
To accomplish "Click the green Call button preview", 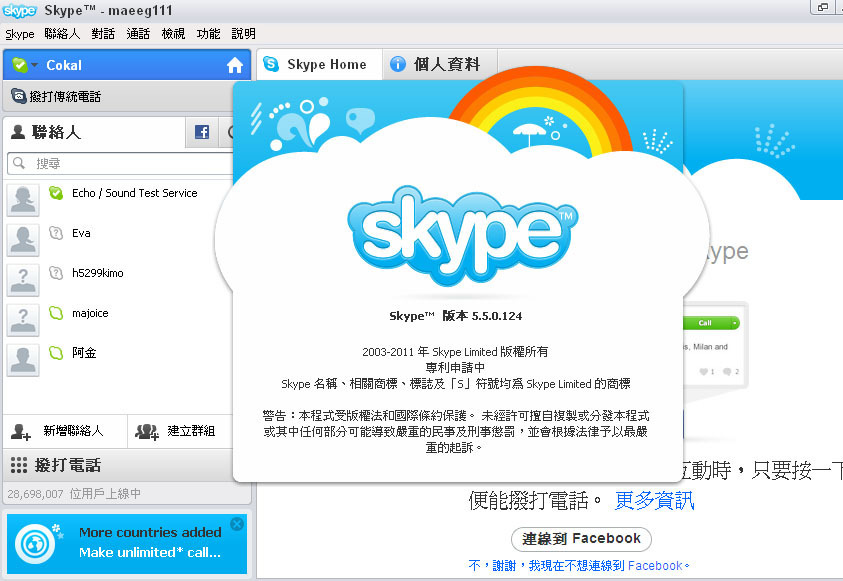I will coord(711,323).
